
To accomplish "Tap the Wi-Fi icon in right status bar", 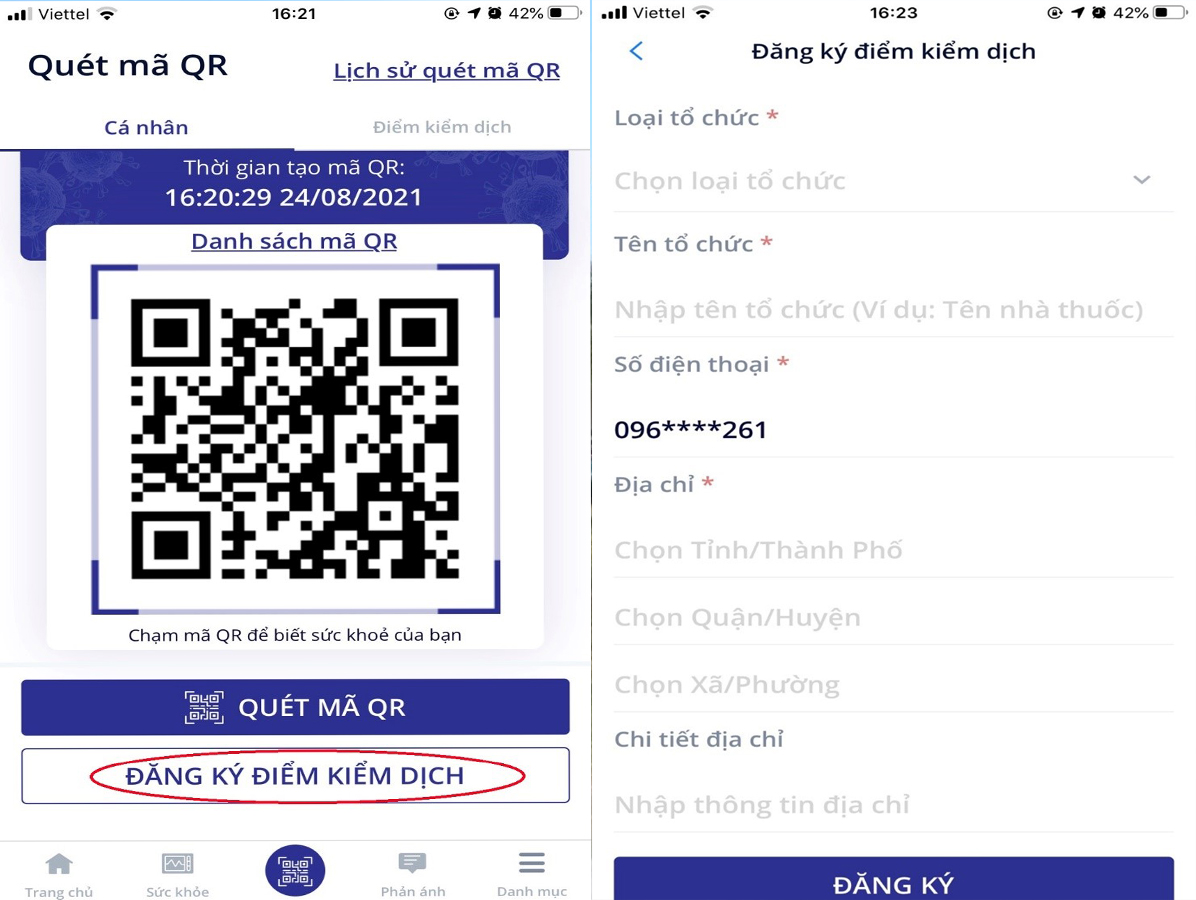I will tap(702, 13).
